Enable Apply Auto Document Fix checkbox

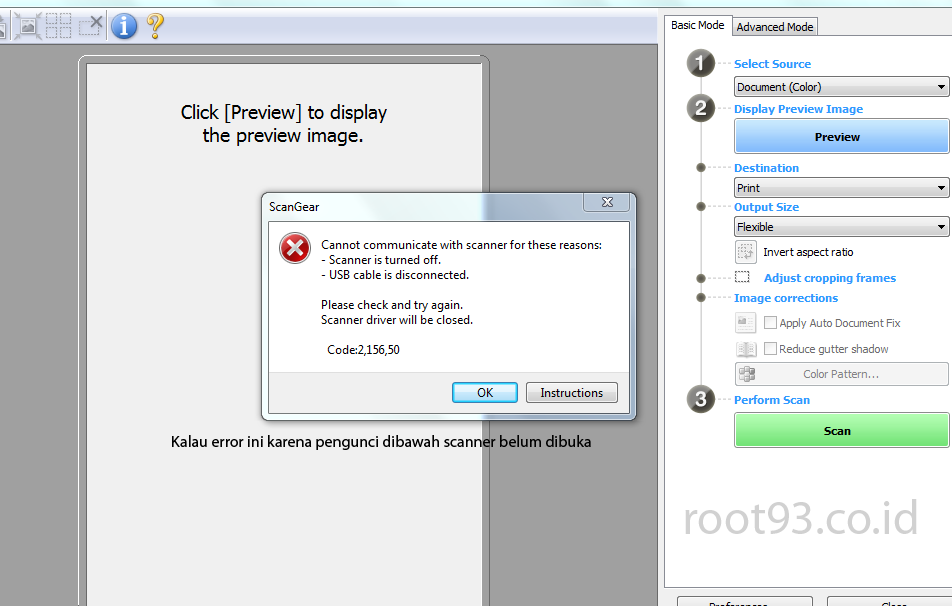pos(770,323)
